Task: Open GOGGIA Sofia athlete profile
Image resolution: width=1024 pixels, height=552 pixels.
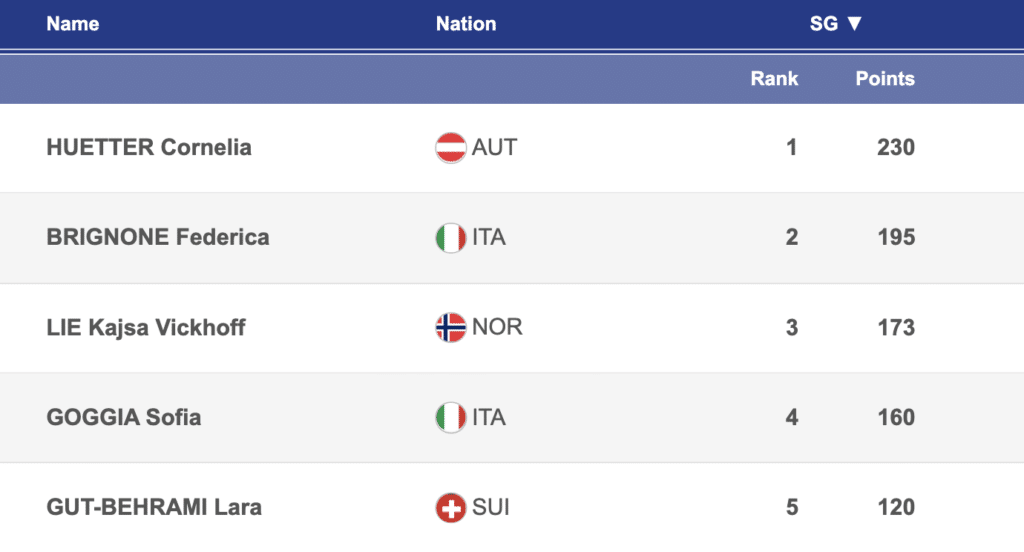Action: 124,418
